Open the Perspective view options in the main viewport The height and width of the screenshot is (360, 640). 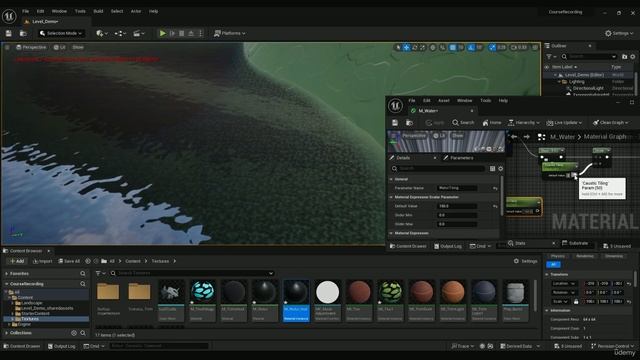[x=31, y=47]
